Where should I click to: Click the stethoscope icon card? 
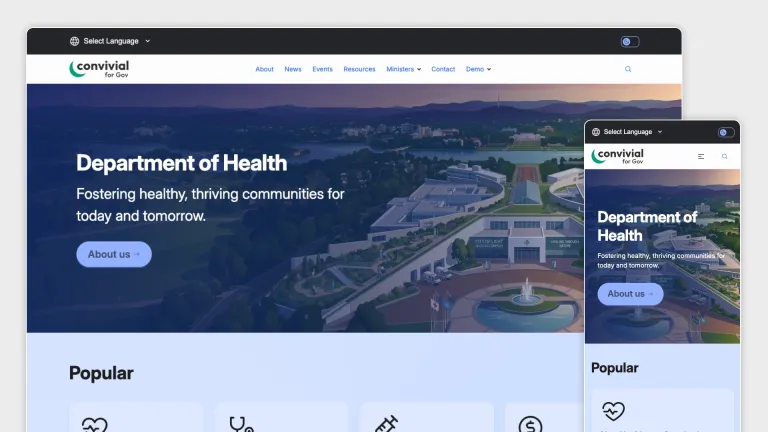click(282, 417)
